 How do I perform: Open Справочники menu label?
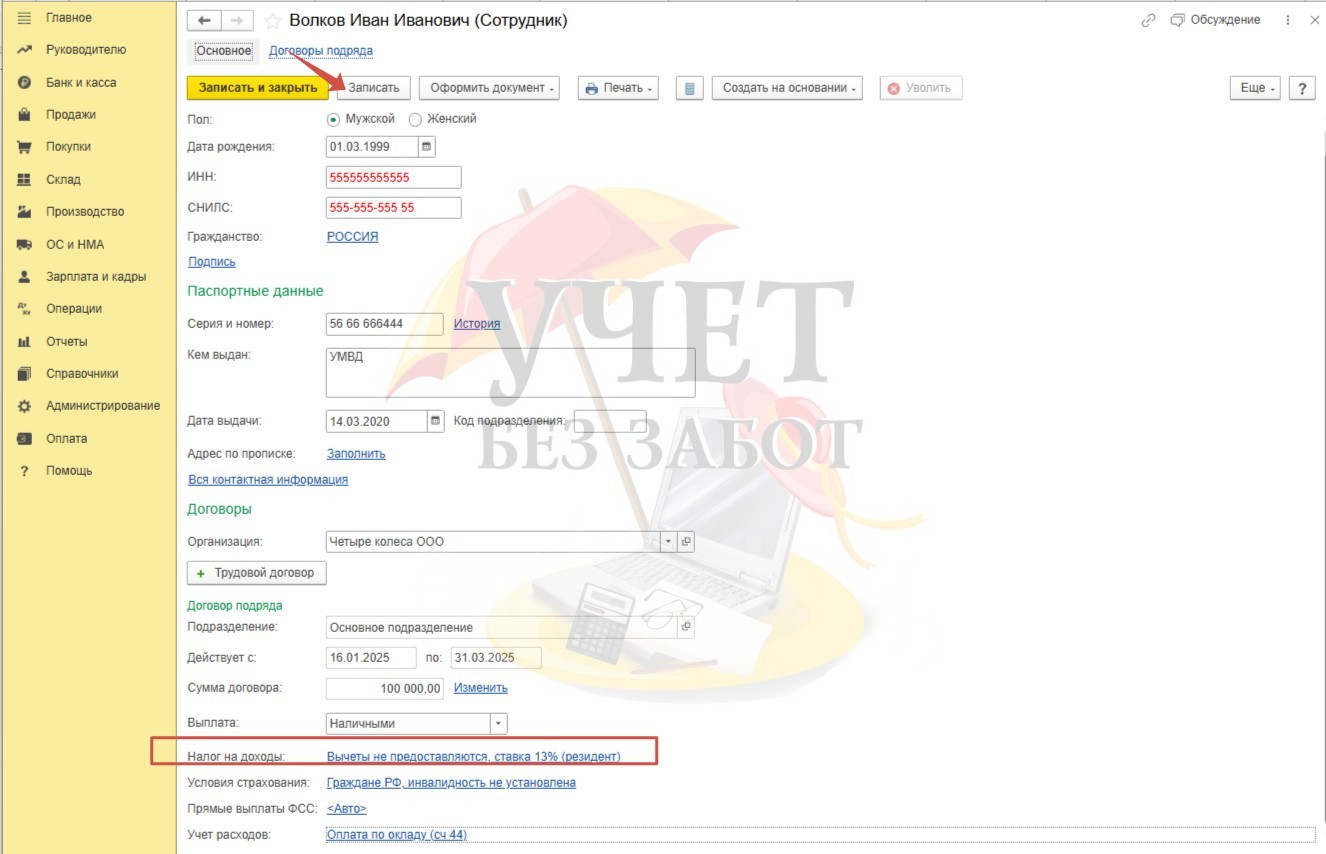click(x=82, y=374)
